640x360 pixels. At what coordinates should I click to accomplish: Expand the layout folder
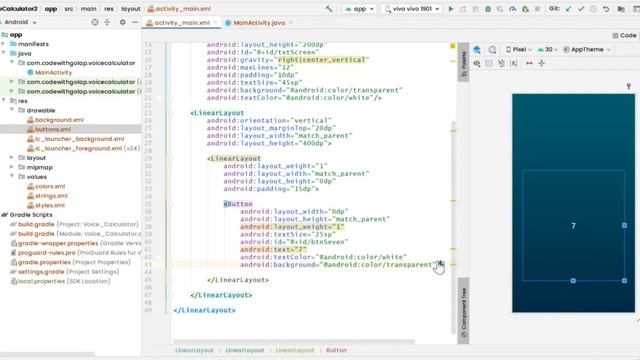pos(12,158)
